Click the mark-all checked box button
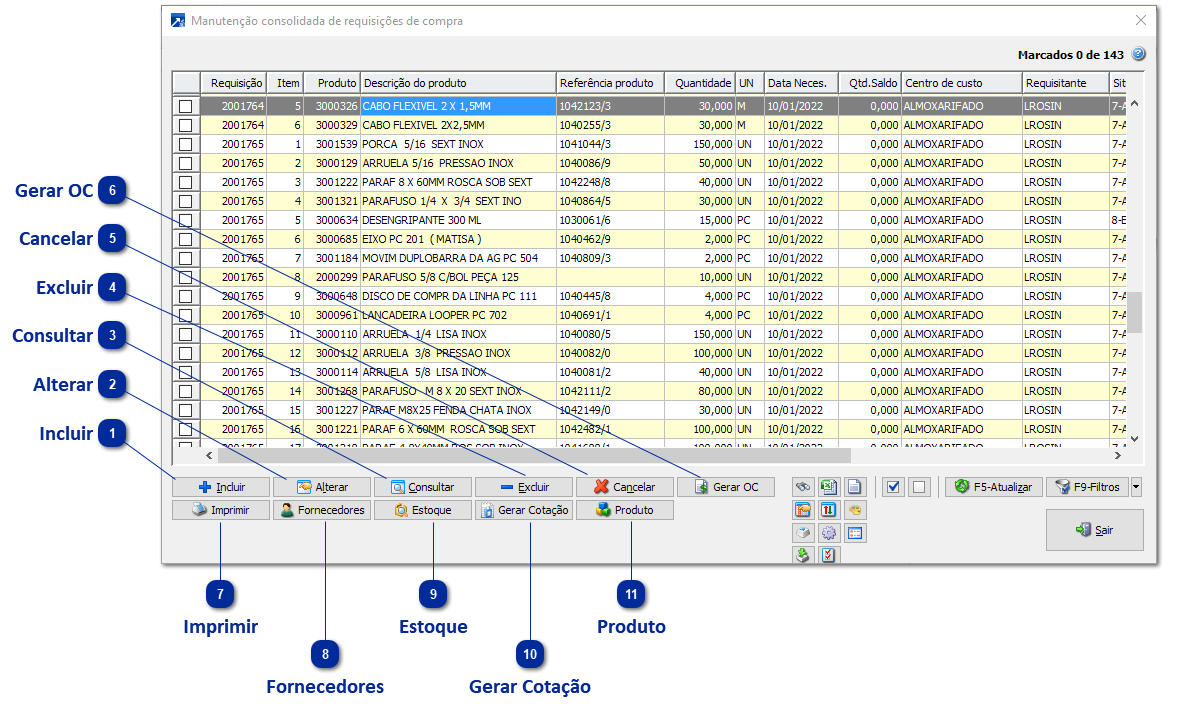 tap(894, 487)
